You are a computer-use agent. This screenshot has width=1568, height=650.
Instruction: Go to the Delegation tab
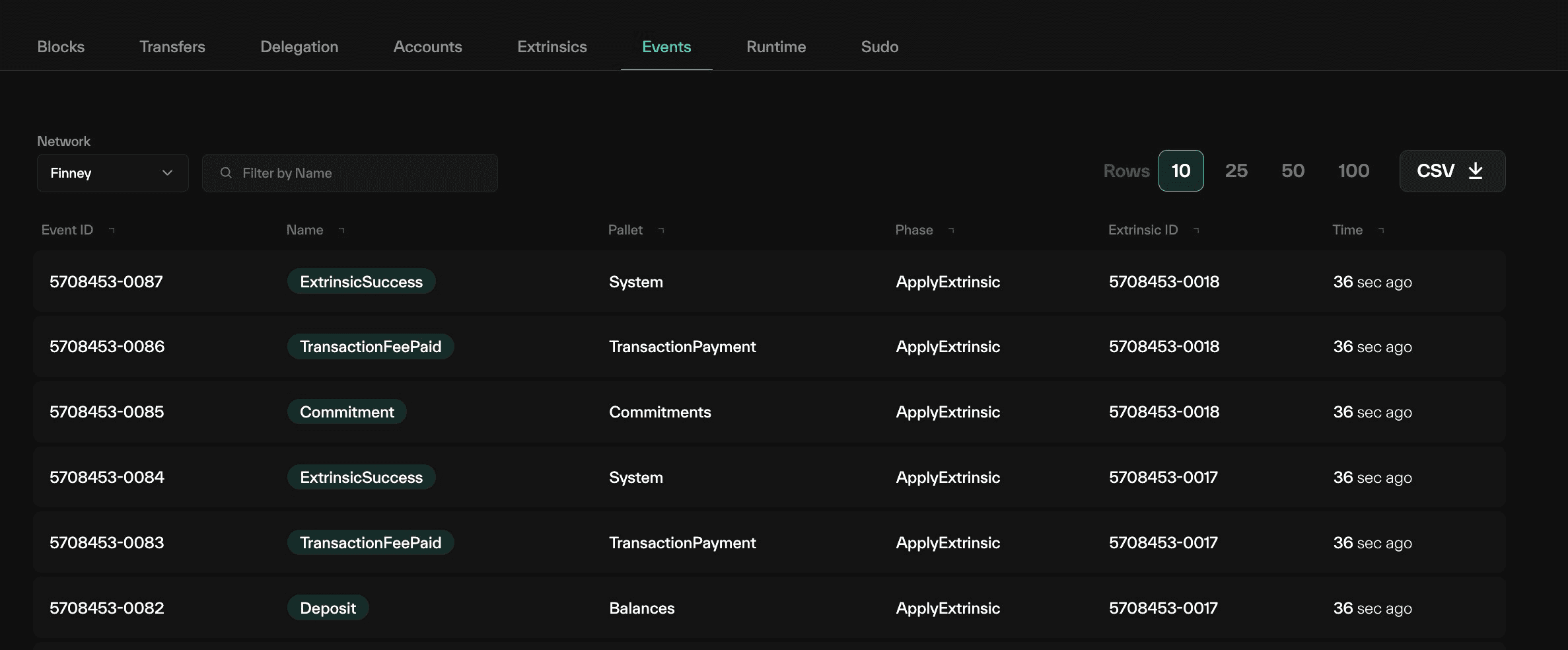[299, 47]
